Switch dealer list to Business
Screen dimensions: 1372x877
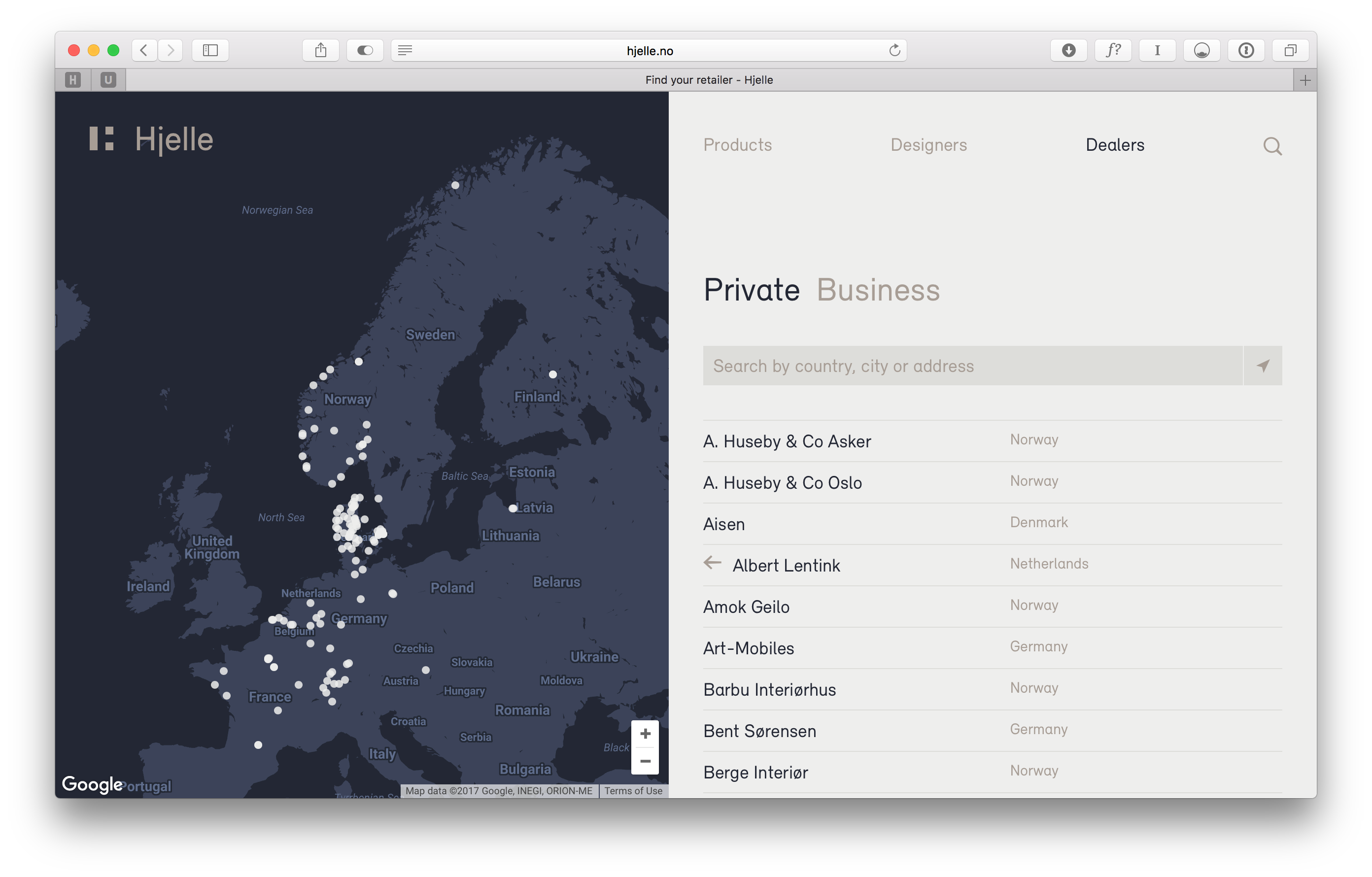878,290
